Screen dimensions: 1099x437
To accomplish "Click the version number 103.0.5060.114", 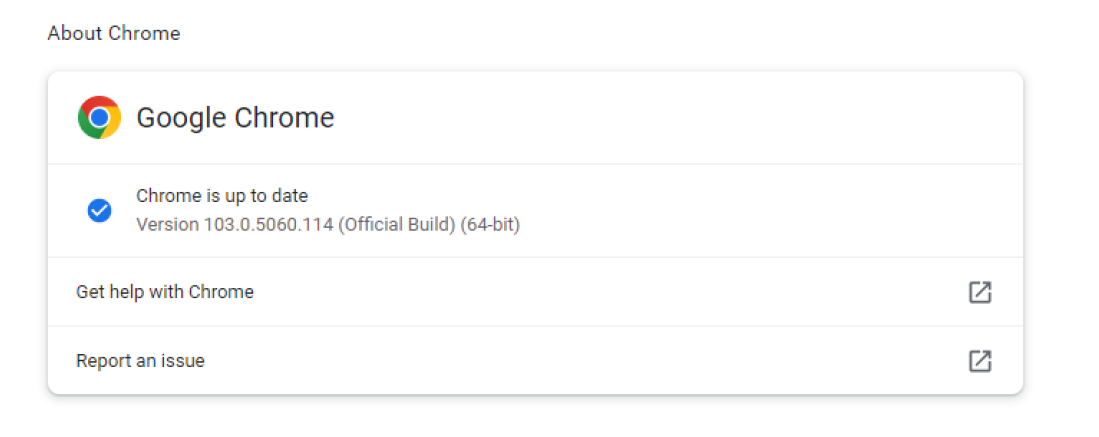I will tap(269, 224).
